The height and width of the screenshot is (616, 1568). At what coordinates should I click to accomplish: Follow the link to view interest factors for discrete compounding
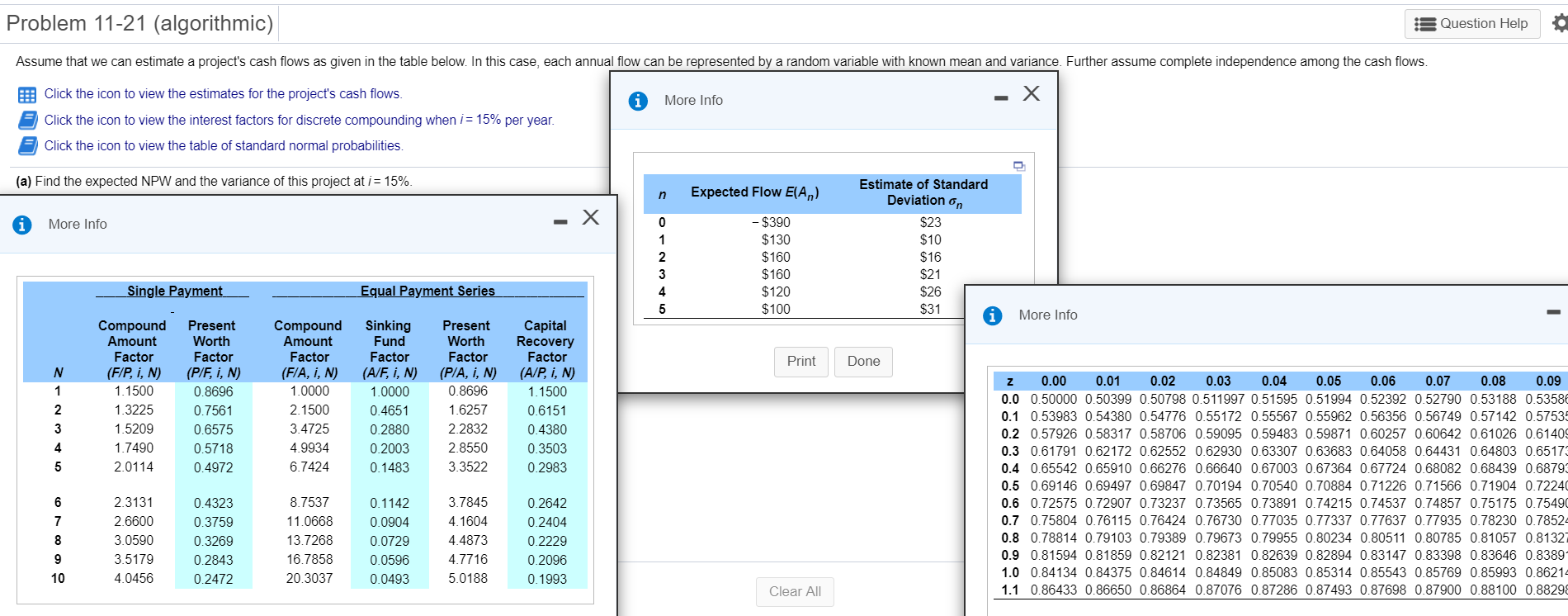pyautogui.click(x=299, y=121)
